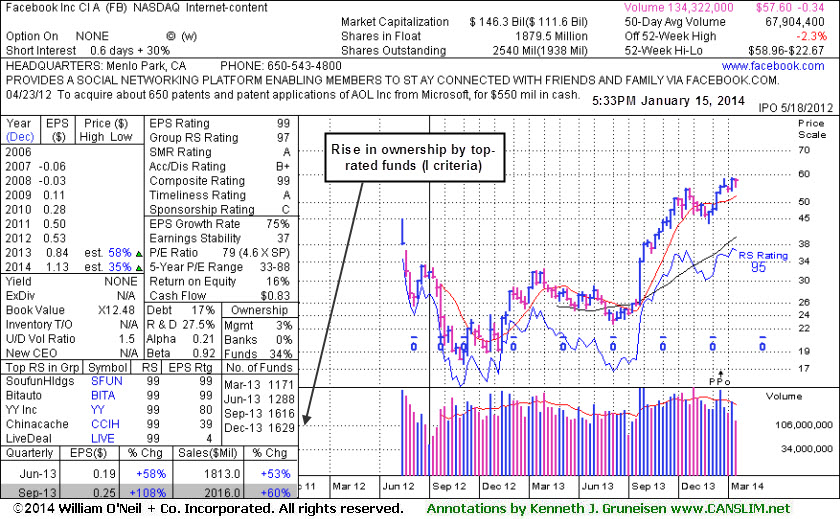Click the Sponsorship Rating C row
This screenshot has width=840, height=519.
point(220,209)
